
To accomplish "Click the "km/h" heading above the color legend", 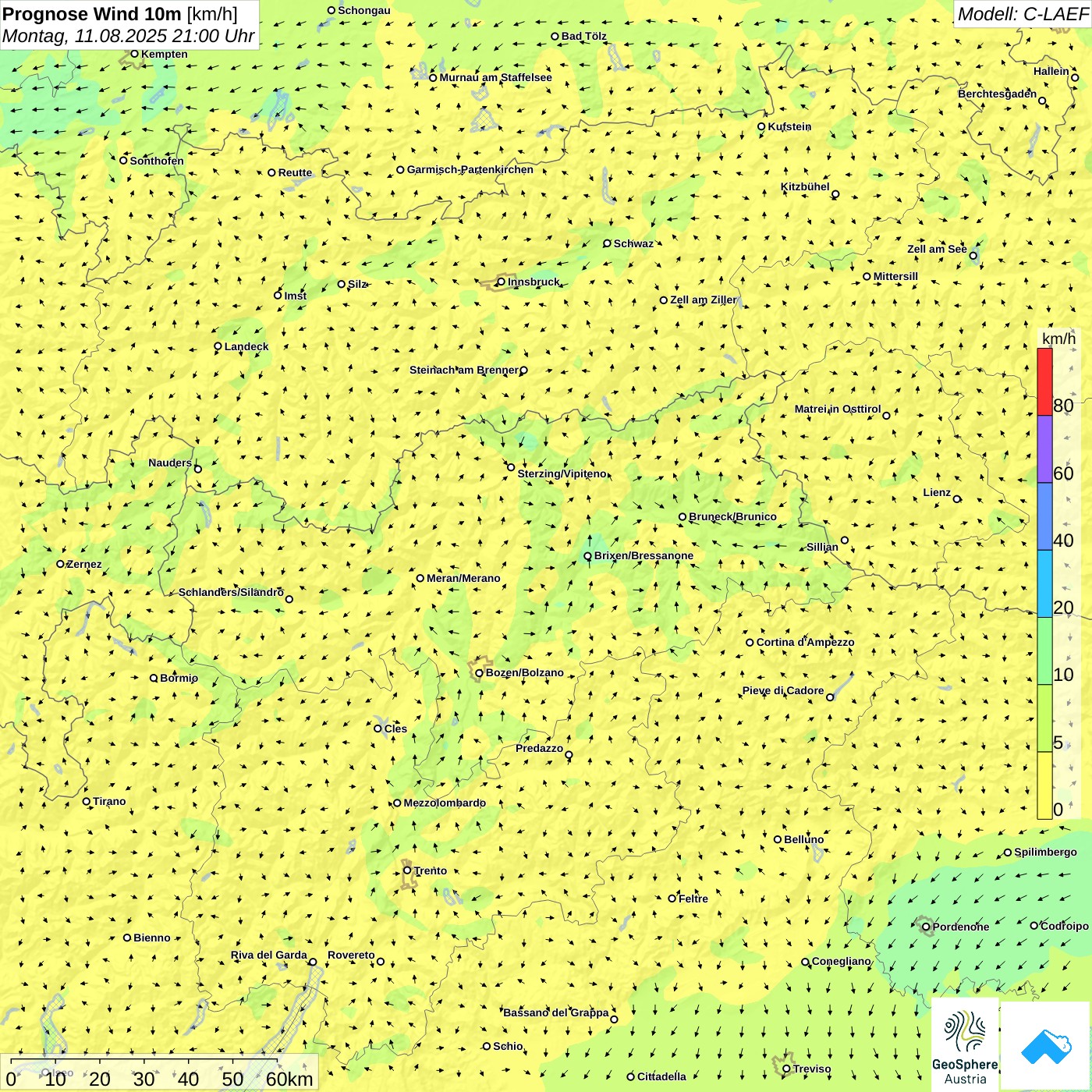I will pyautogui.click(x=1058, y=339).
